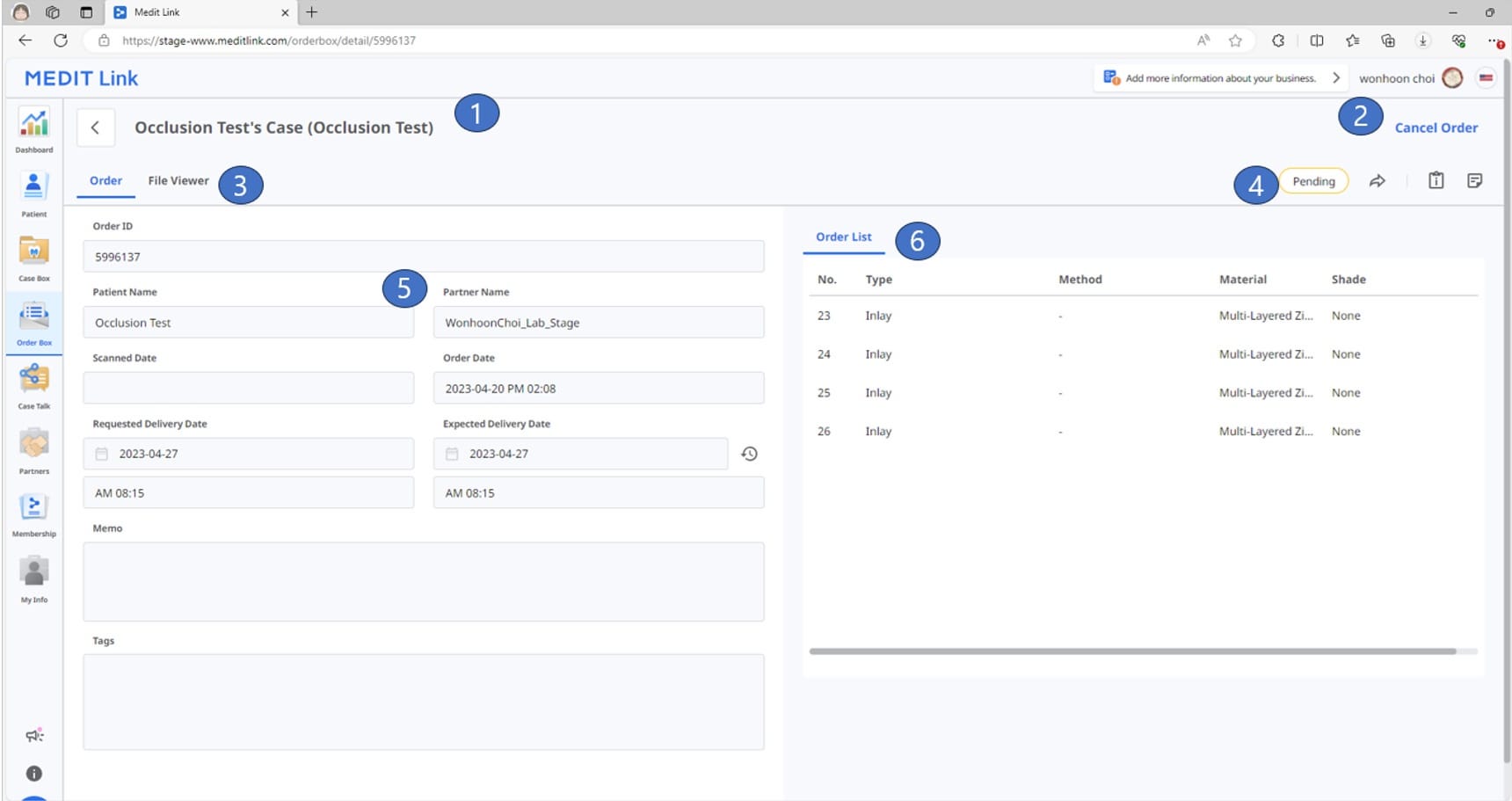Viewport: 1512px width, 801px height.
Task: Click the Partner Name field
Action: pos(599,323)
